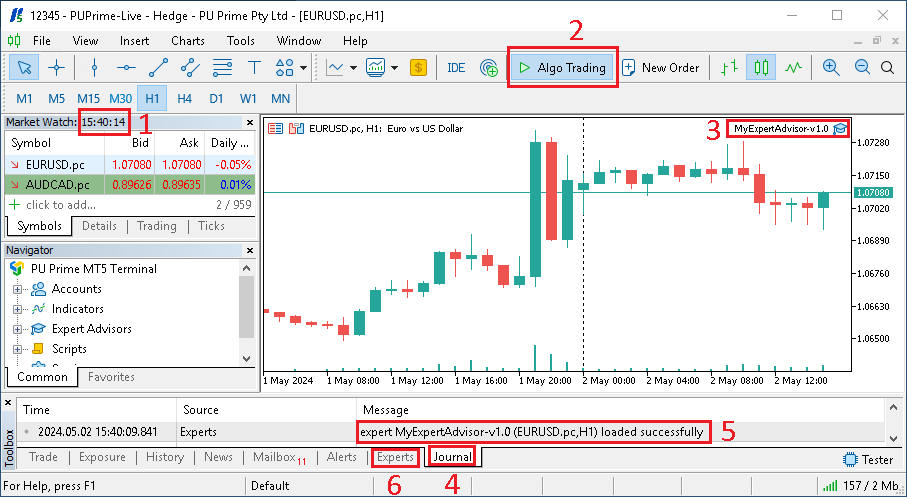
Task: Select the D1 timeframe
Action: (216, 98)
